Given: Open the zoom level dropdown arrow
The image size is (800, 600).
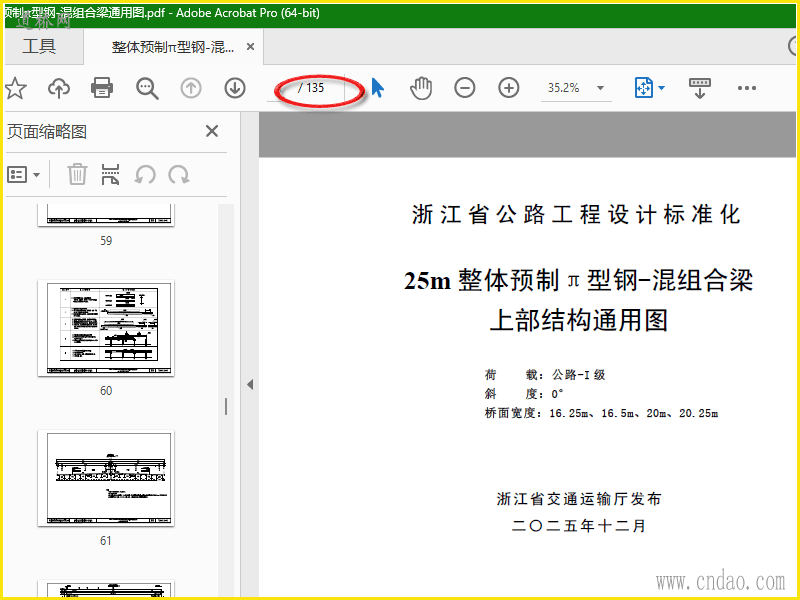Looking at the screenshot, I should (601, 88).
